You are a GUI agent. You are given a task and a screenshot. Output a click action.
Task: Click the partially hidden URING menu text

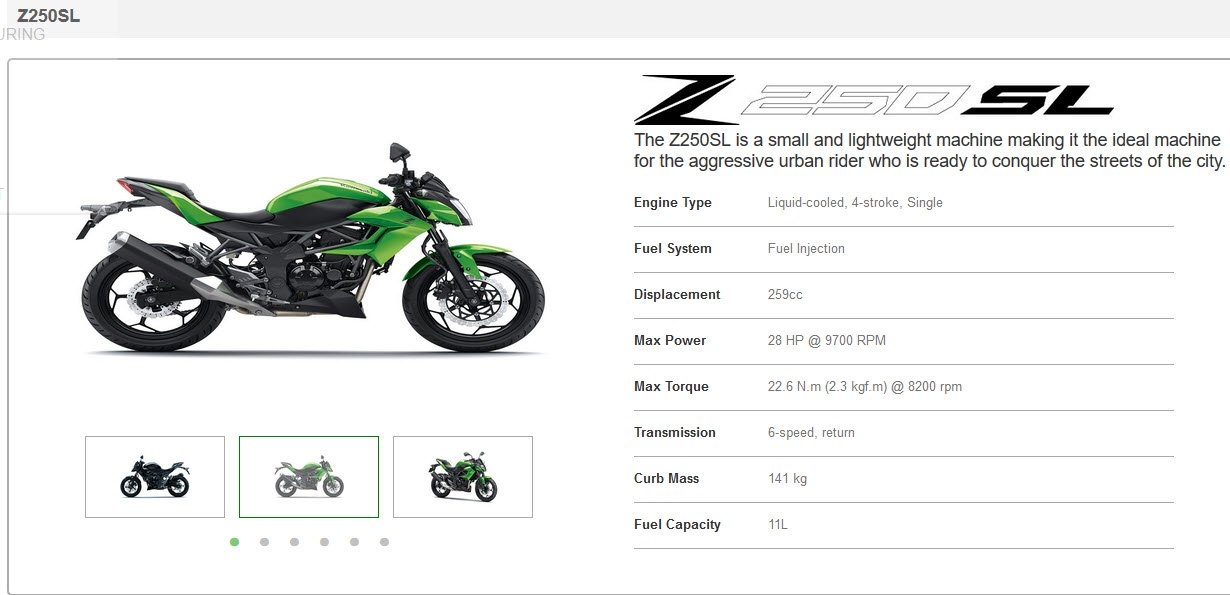tap(23, 34)
